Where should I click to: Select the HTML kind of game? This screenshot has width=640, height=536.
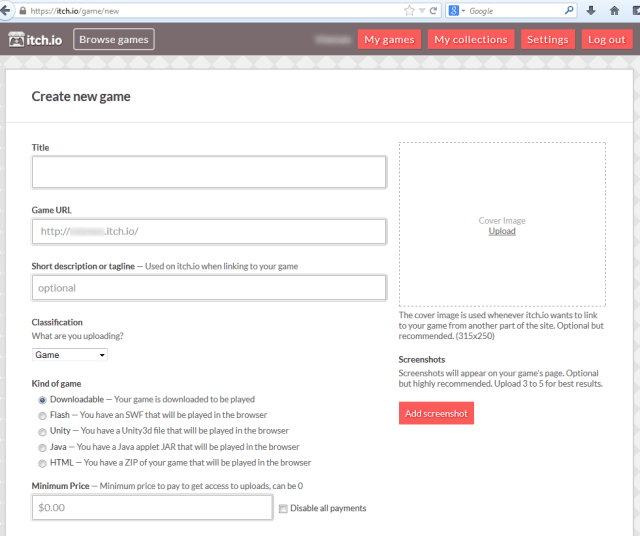click(x=41, y=463)
